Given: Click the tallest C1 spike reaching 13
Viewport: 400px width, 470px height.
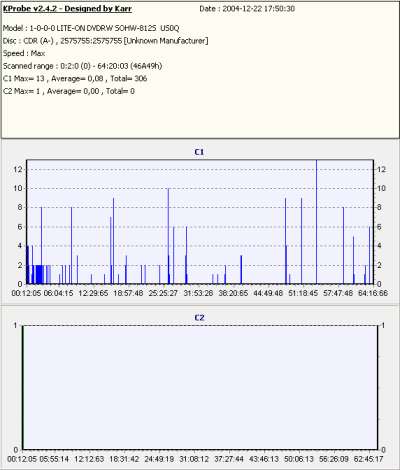Looking at the screenshot, I should [x=316, y=222].
